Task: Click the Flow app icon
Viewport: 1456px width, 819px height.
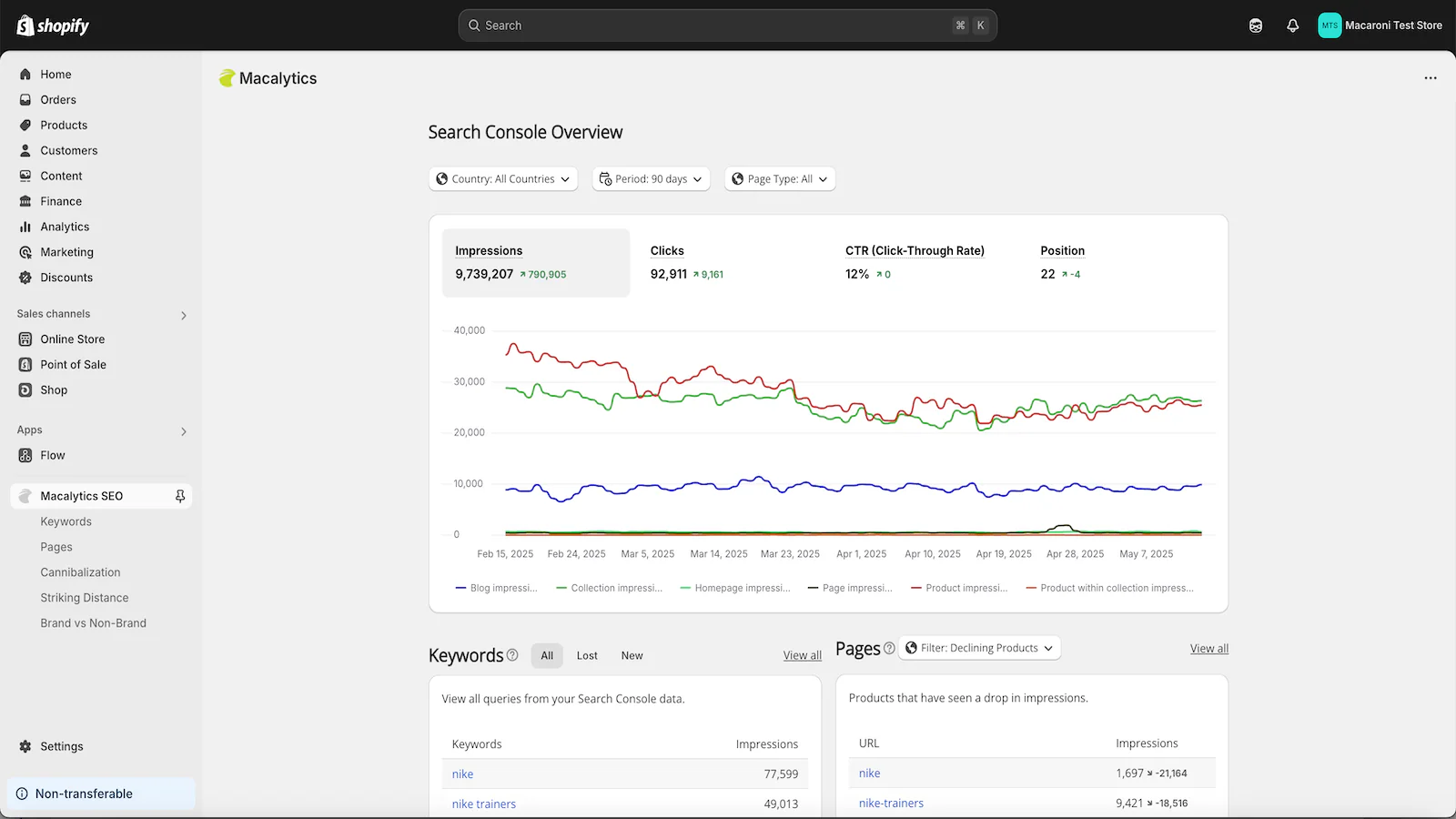Action: tap(25, 456)
